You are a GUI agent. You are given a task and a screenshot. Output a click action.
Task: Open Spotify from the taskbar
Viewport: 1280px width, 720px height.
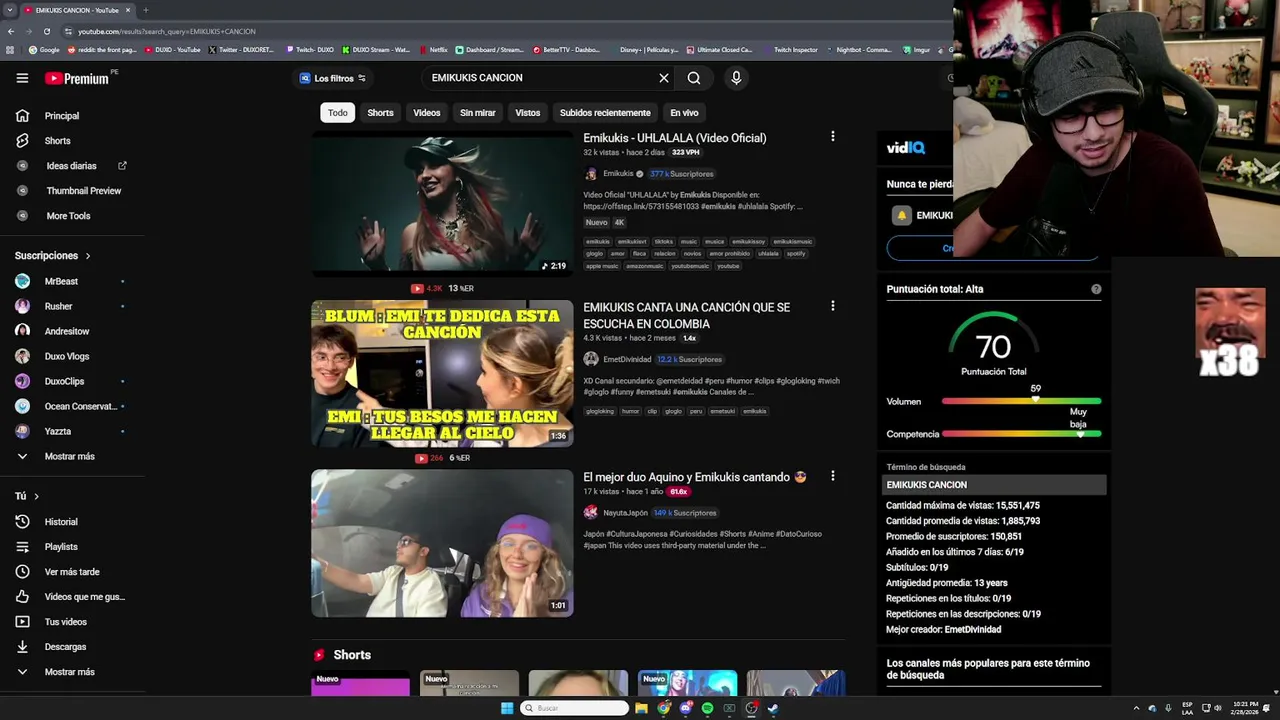[707, 708]
